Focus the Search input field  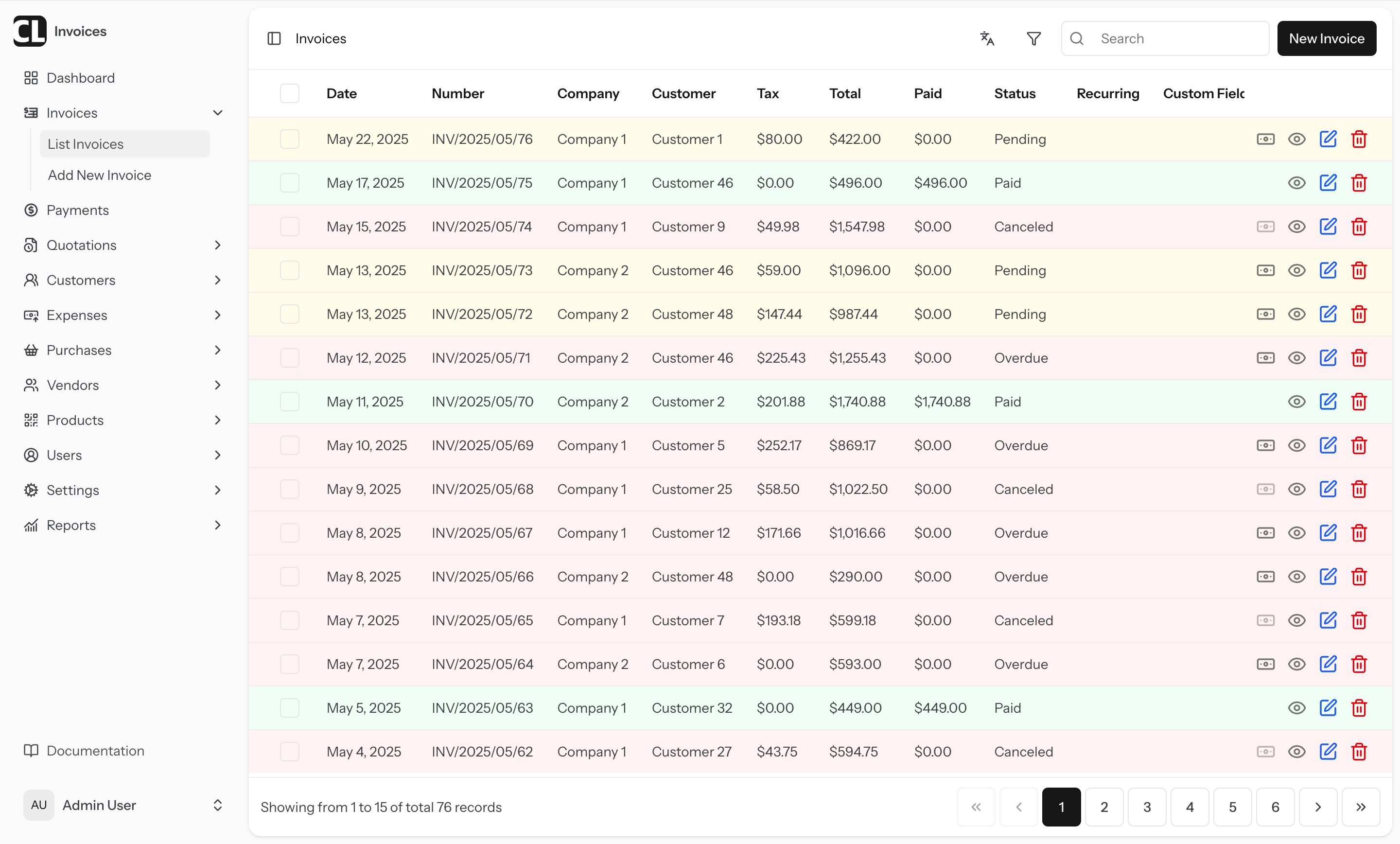(x=1165, y=38)
